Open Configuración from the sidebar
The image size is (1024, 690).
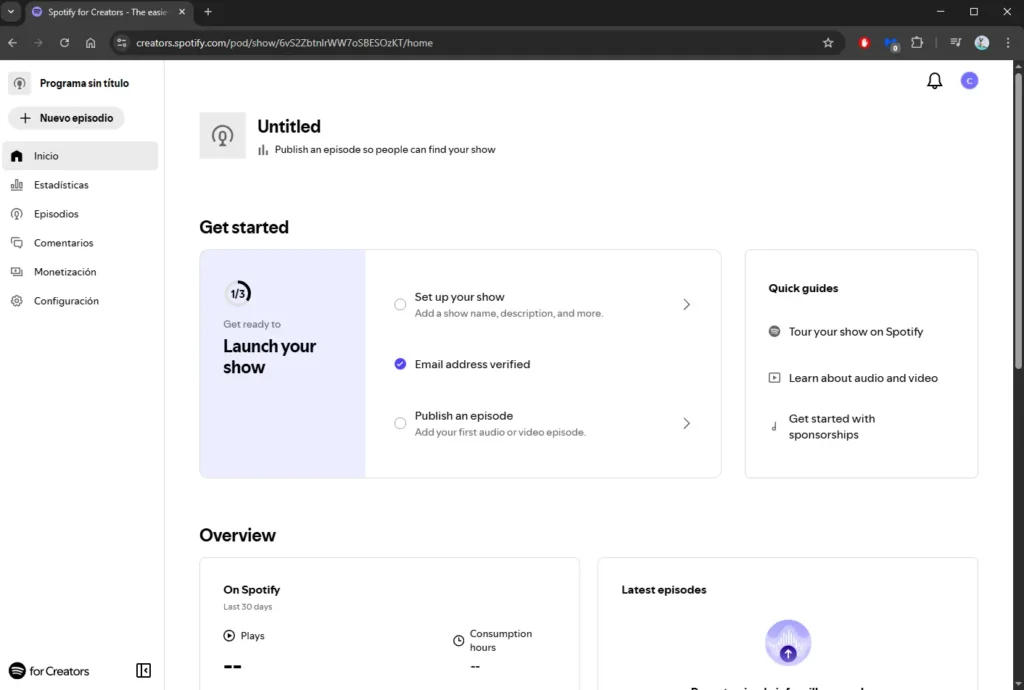click(x=68, y=300)
